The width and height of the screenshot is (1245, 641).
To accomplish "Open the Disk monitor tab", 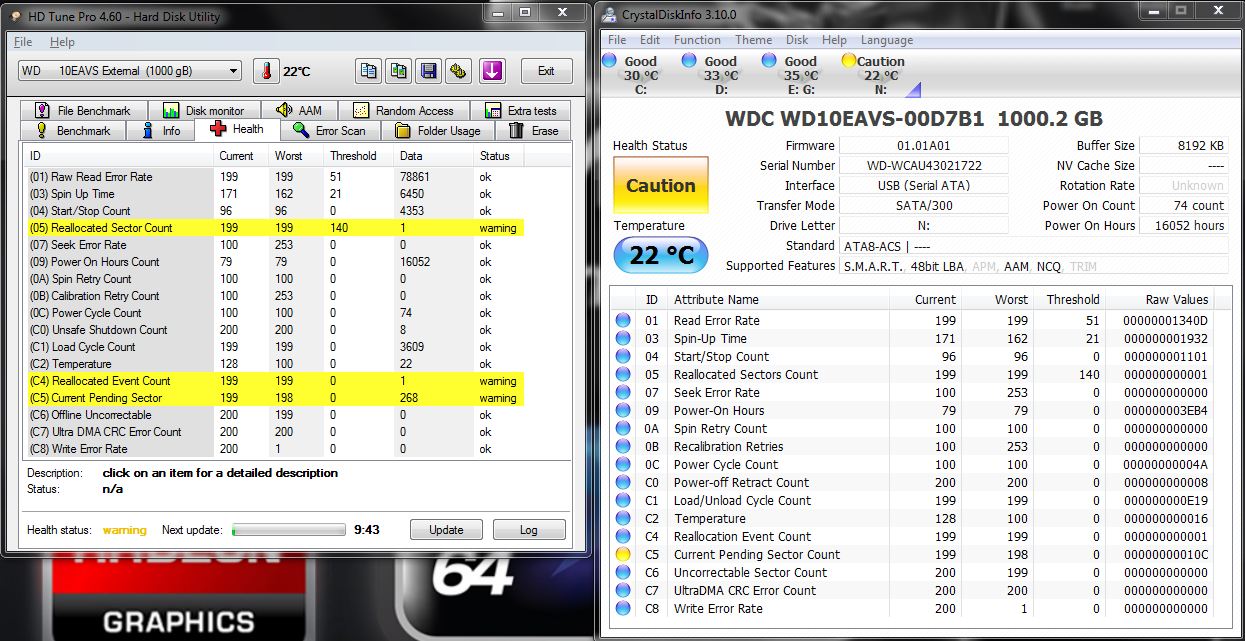I will pyautogui.click(x=204, y=111).
